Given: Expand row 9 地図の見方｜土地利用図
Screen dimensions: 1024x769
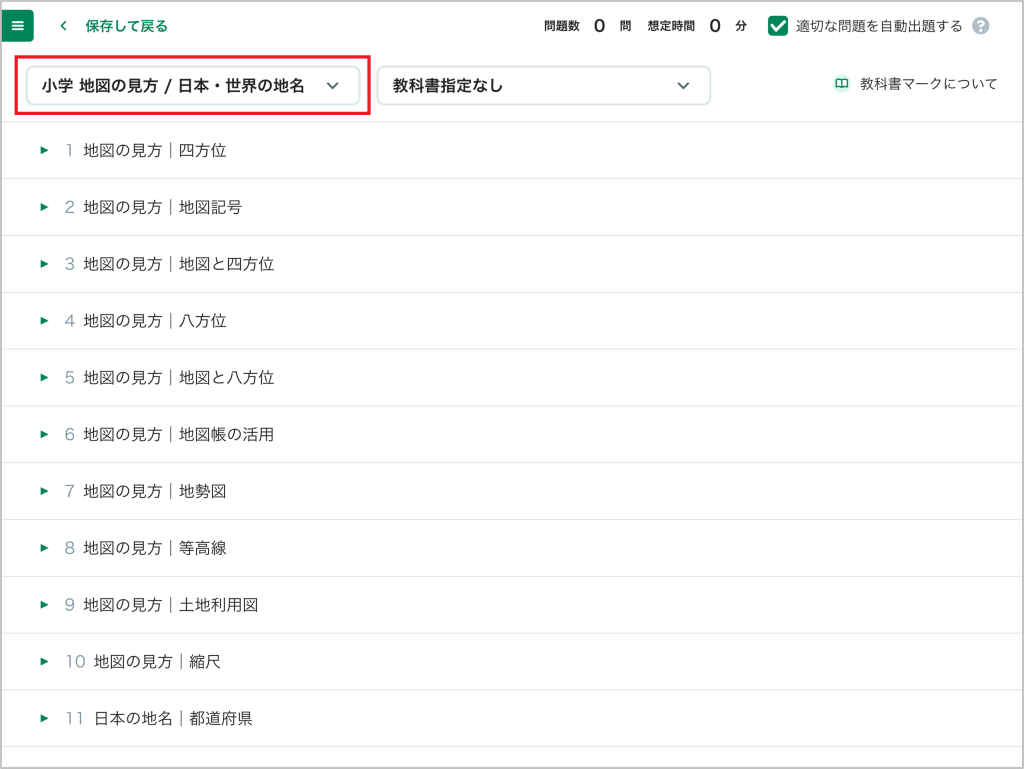Looking at the screenshot, I should tap(44, 604).
